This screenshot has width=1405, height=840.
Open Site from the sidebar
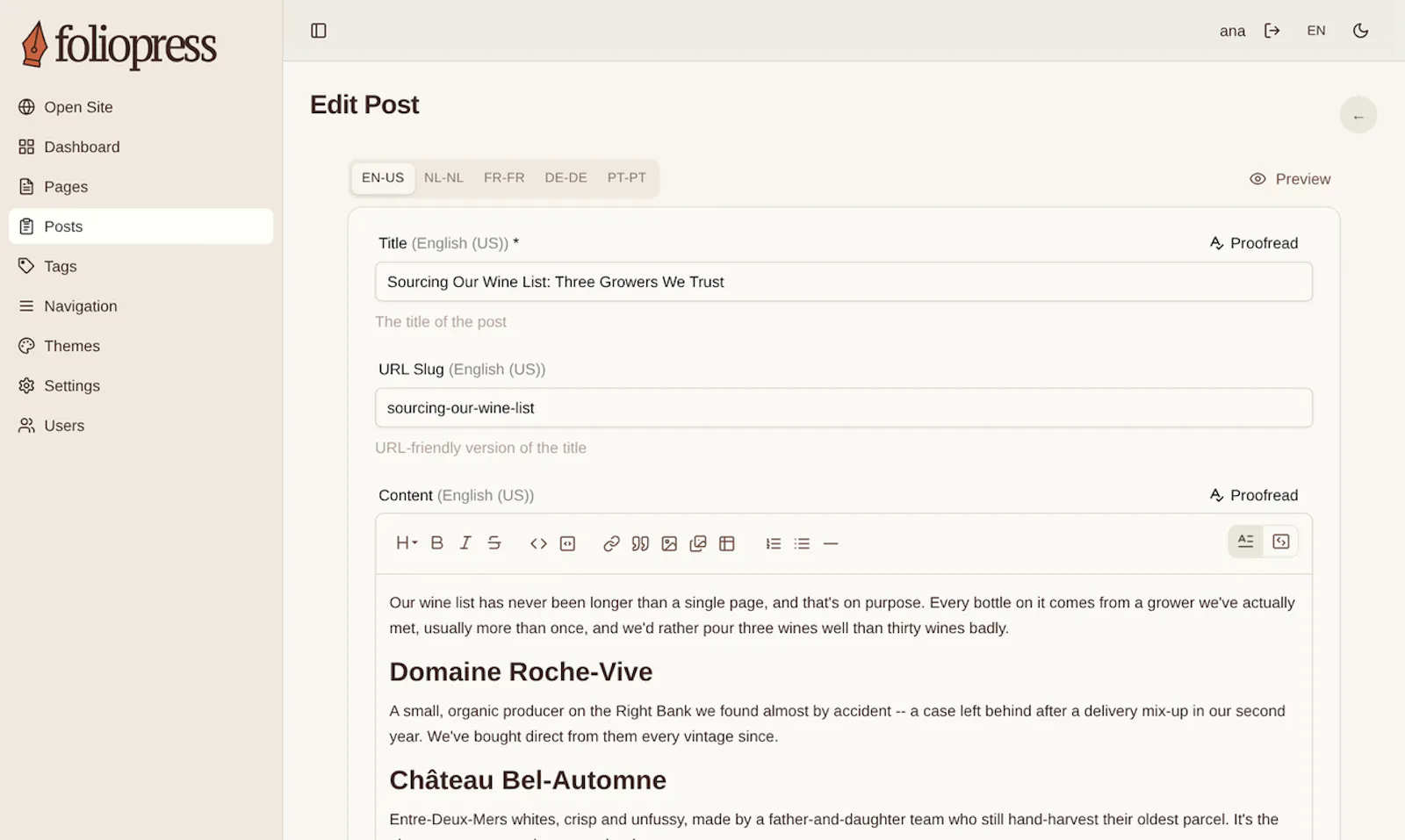tap(141, 107)
